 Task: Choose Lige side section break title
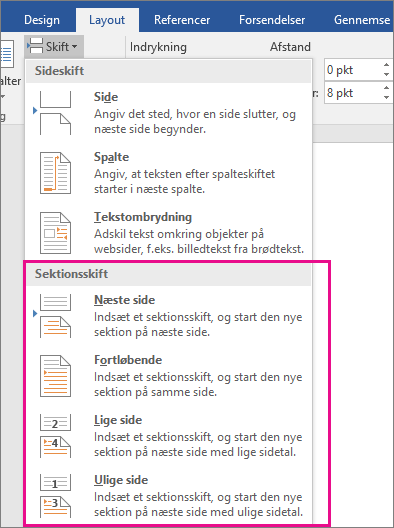[x=118, y=420]
